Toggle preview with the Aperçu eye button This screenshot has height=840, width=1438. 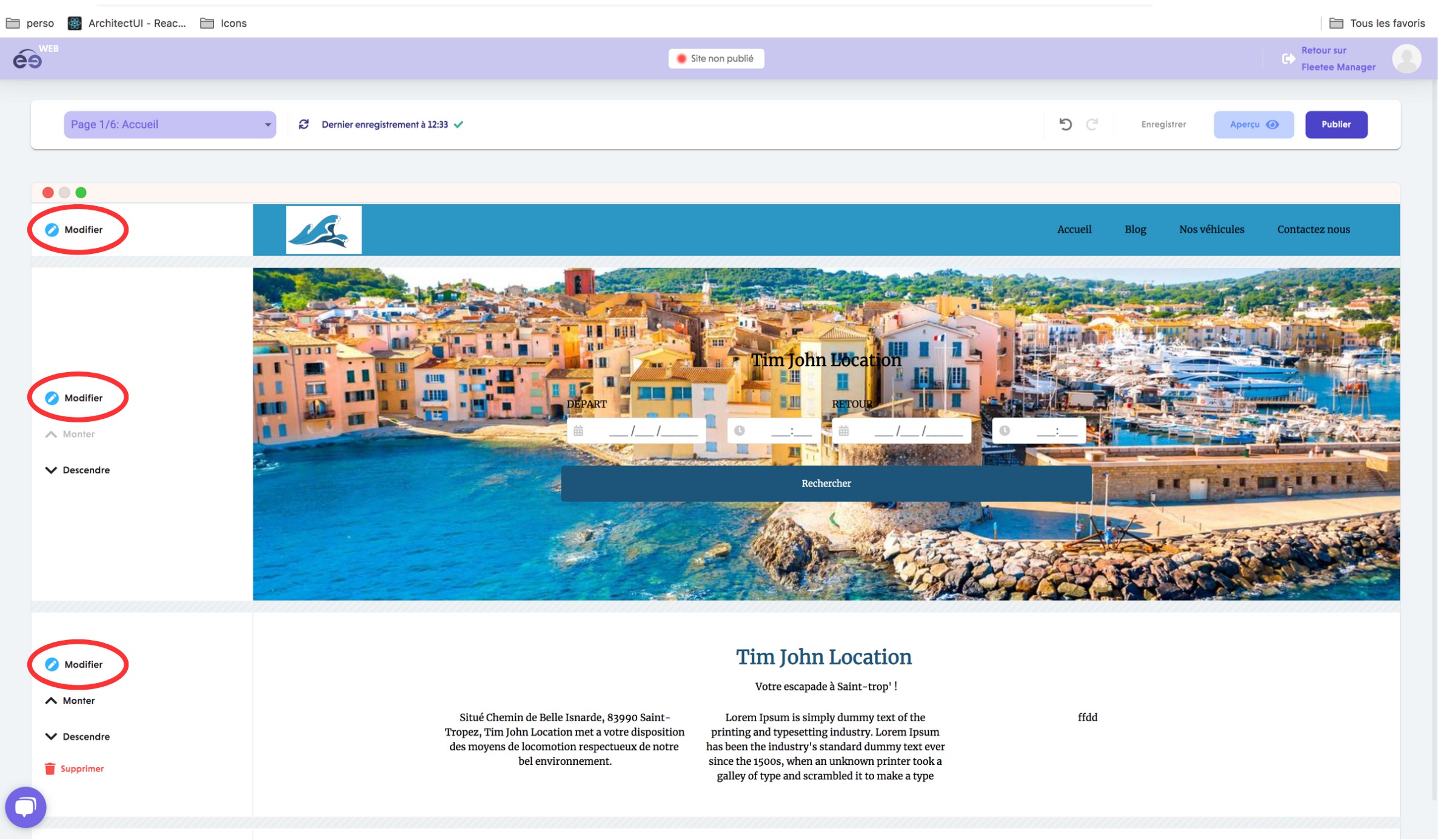(x=1253, y=124)
